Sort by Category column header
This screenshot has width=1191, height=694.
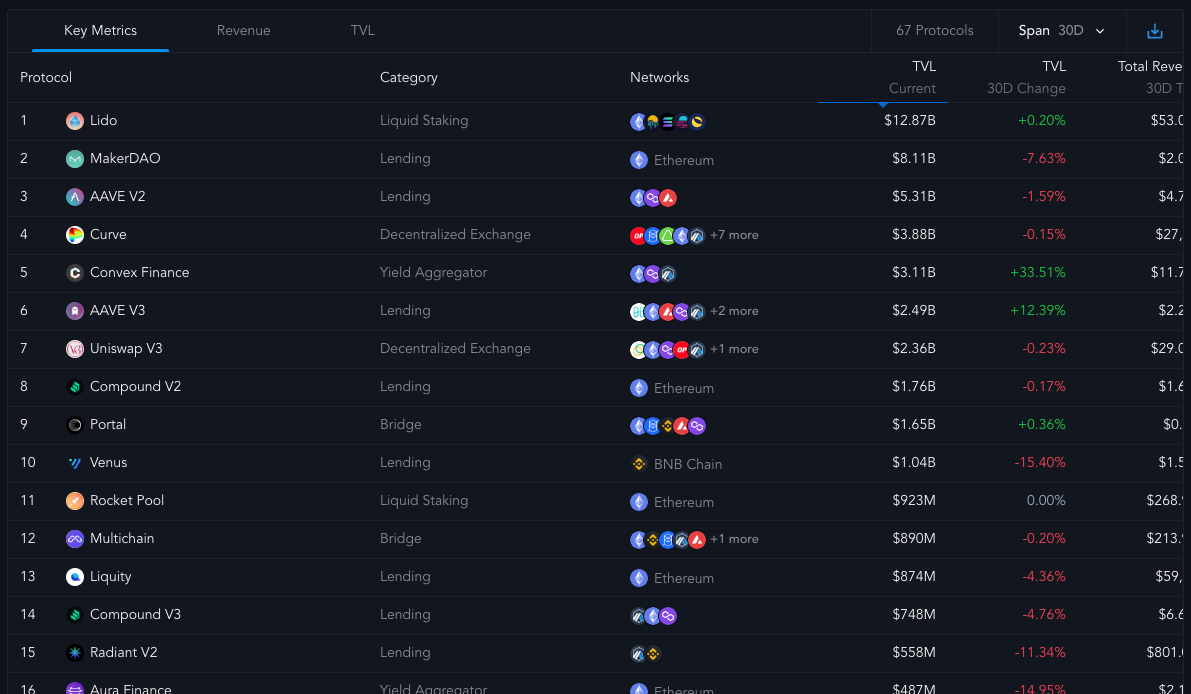(x=409, y=77)
